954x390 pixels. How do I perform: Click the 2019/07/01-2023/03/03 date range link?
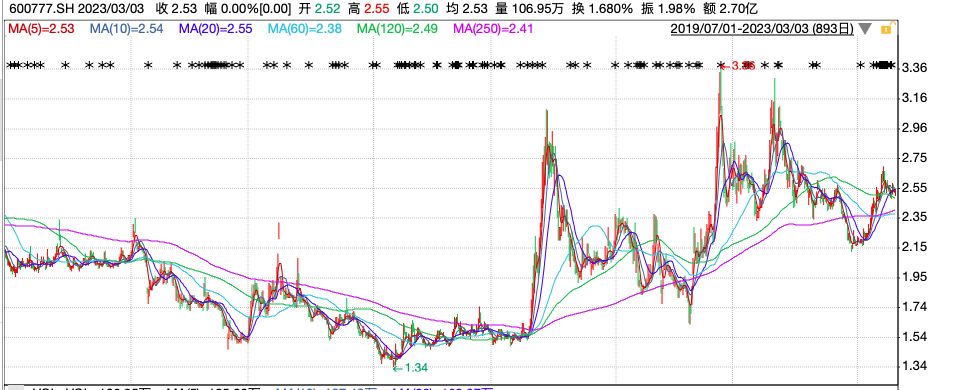(x=762, y=29)
